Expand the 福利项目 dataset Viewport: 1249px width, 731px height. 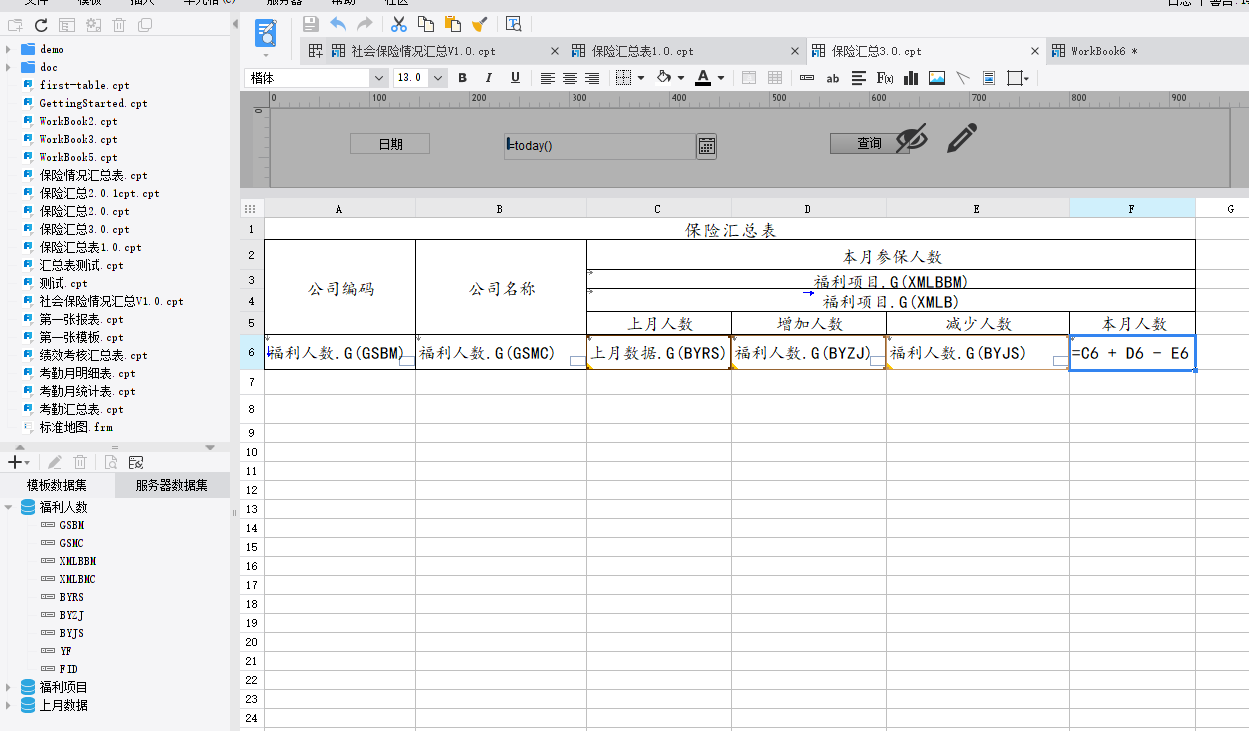(8, 687)
